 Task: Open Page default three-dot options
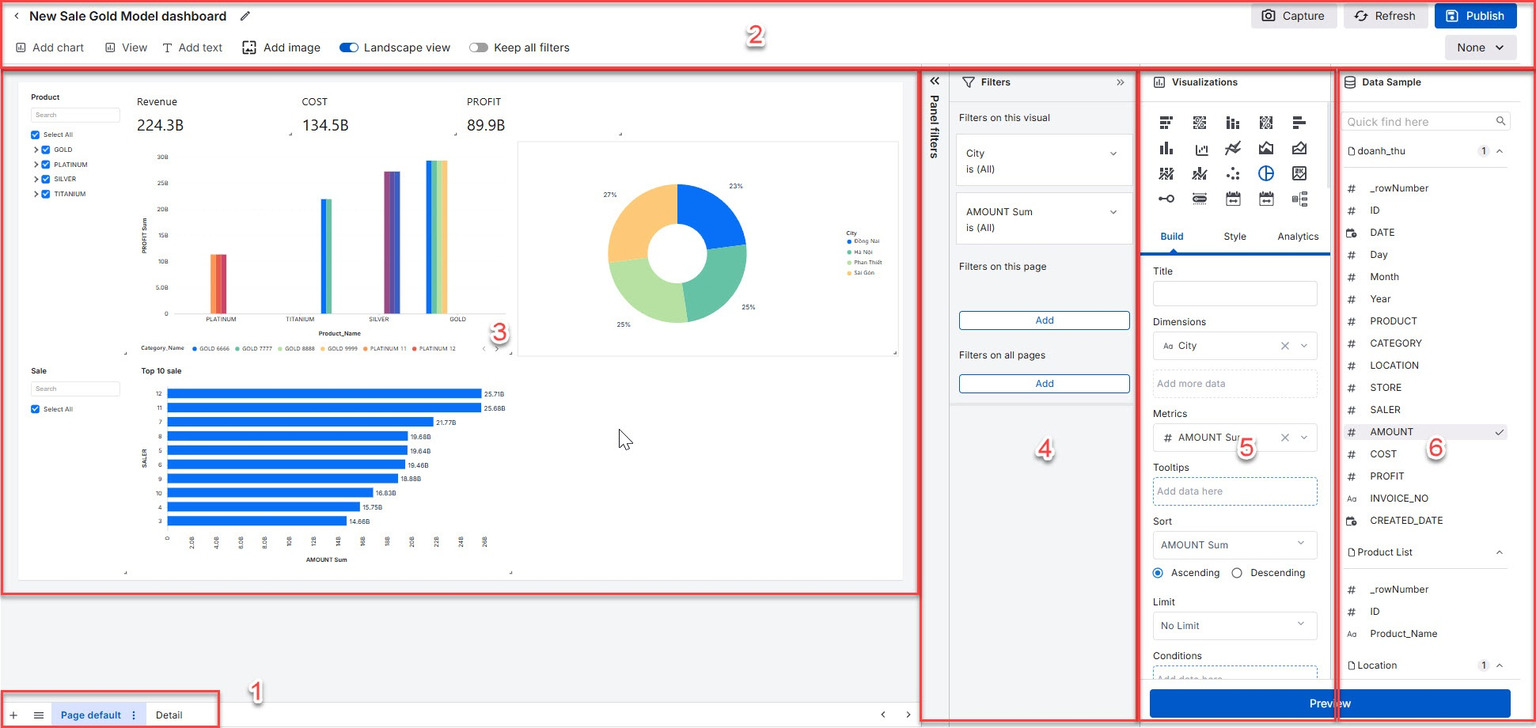tap(134, 715)
